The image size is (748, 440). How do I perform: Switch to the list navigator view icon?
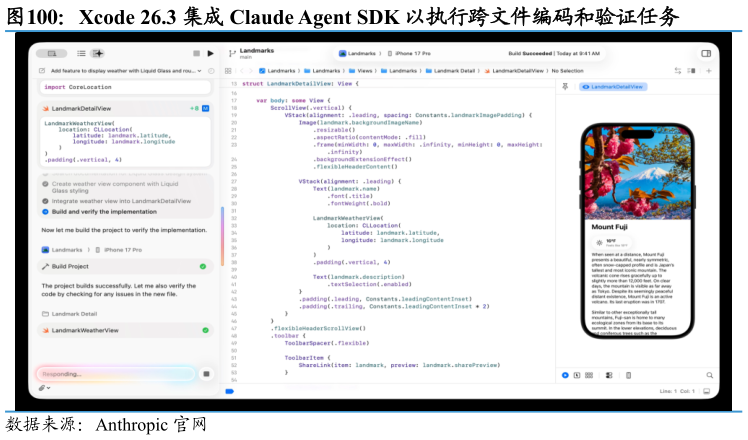(82, 53)
